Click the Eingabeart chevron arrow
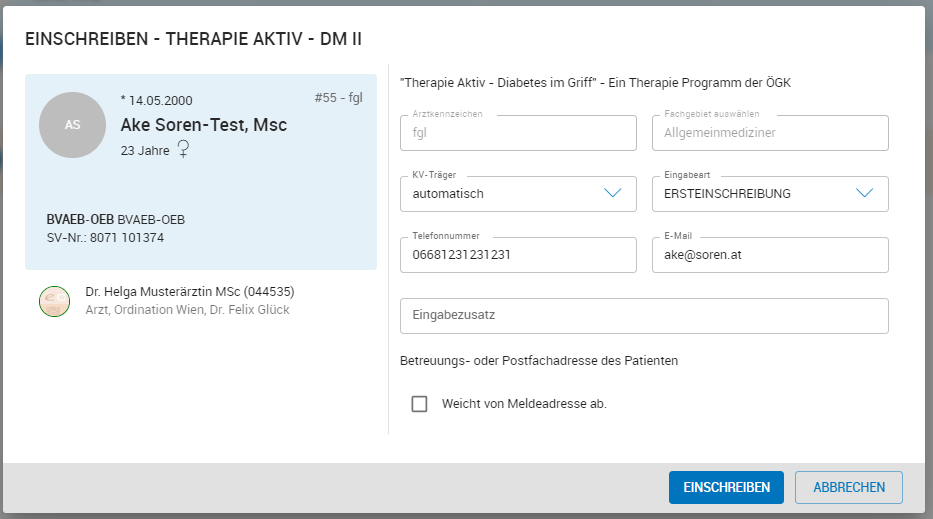Image resolution: width=933 pixels, height=519 pixels. click(865, 193)
